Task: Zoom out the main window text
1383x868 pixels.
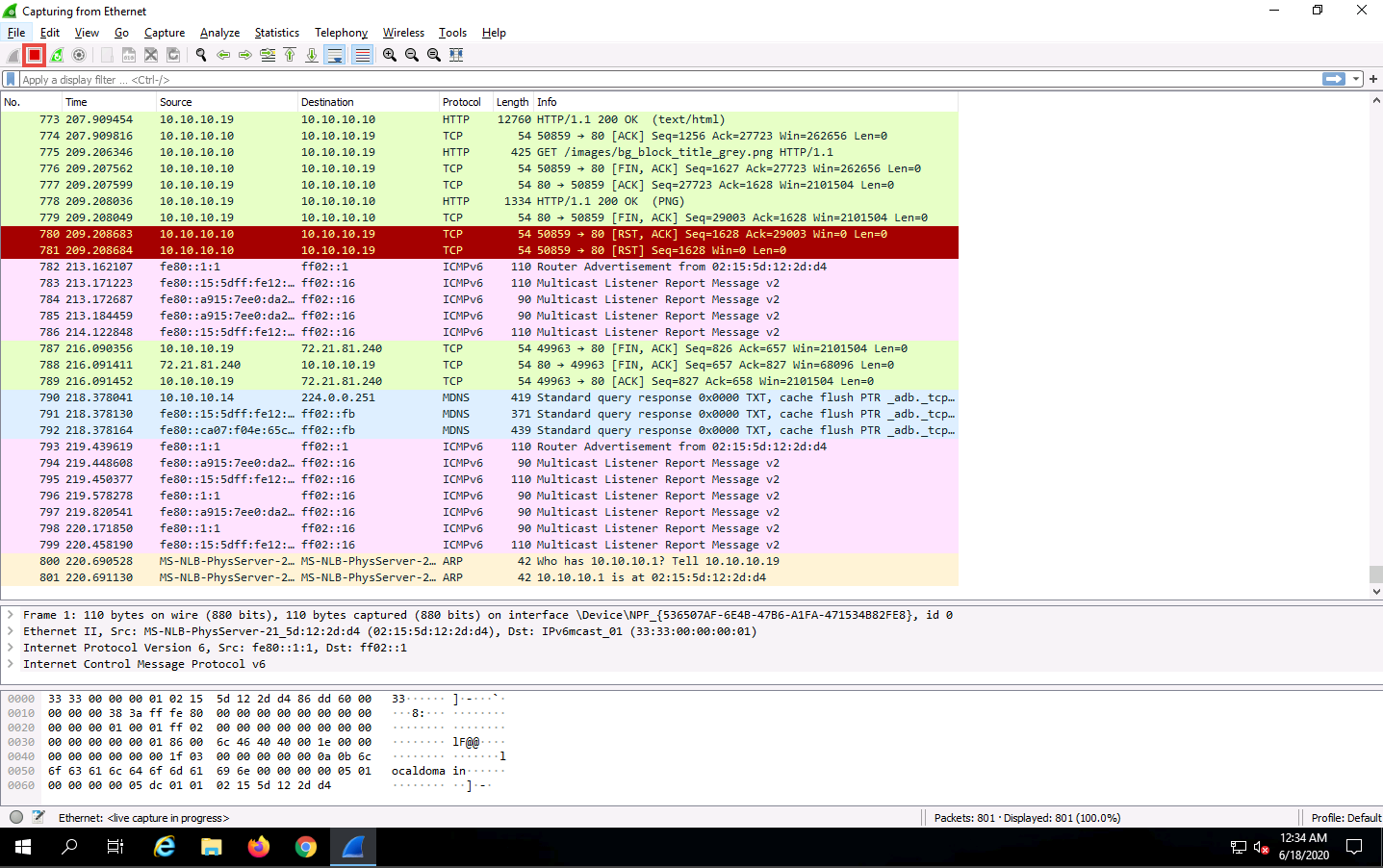Action: point(412,55)
